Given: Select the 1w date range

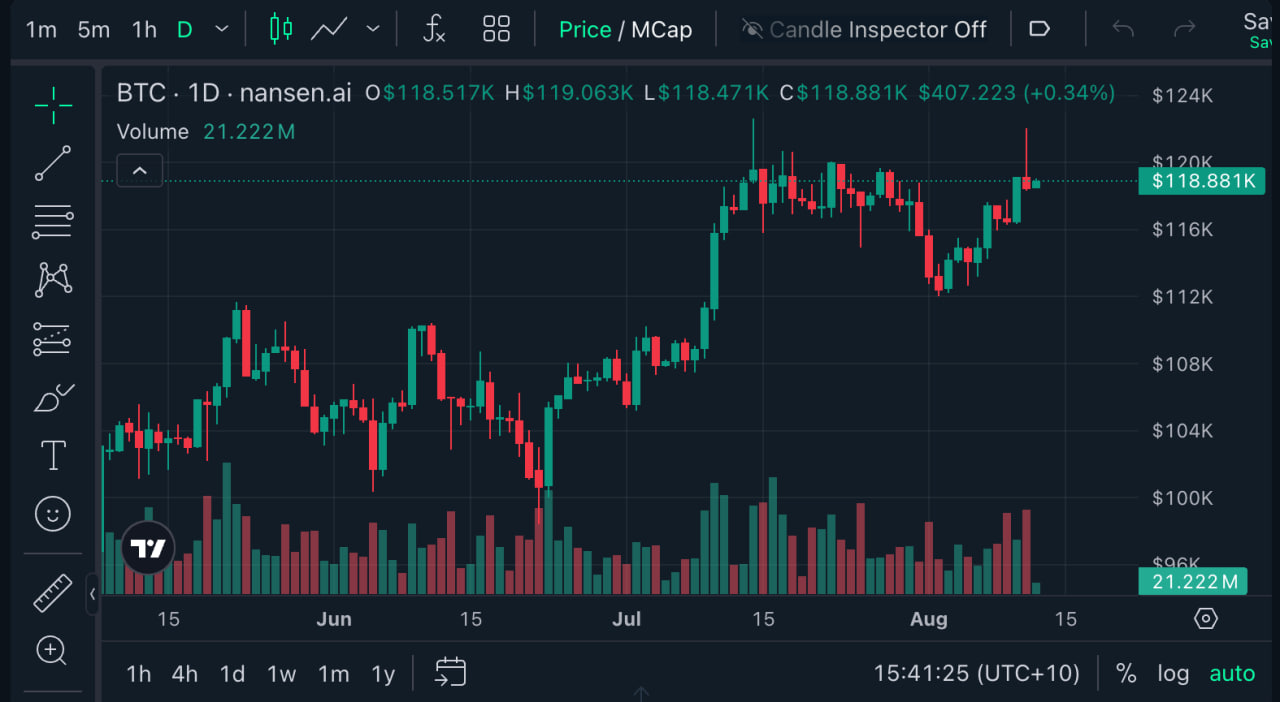Looking at the screenshot, I should pos(281,674).
